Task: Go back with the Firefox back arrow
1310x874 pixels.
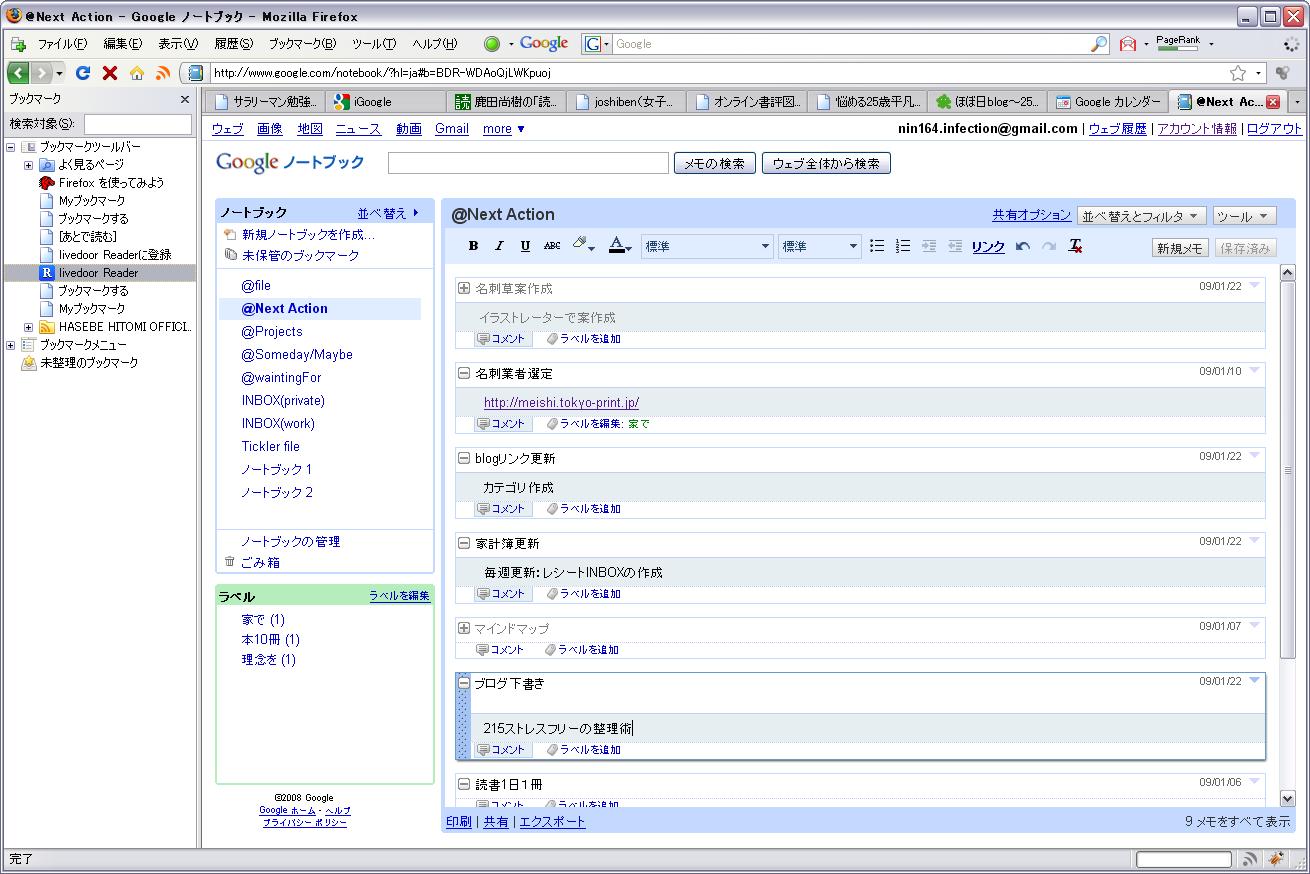Action: pyautogui.click(x=18, y=73)
